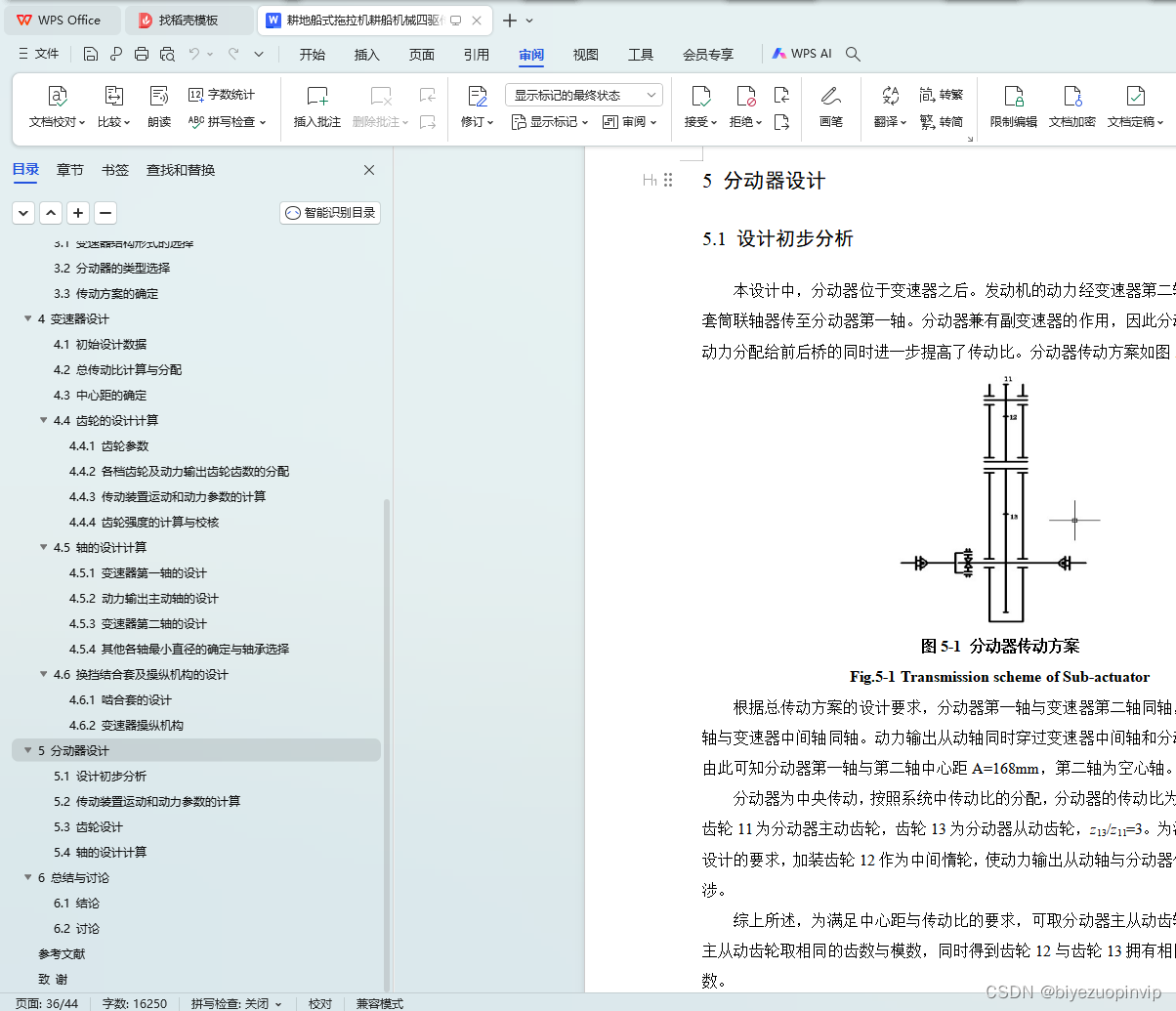Go to previous revision icon beside 拒绝

781,95
